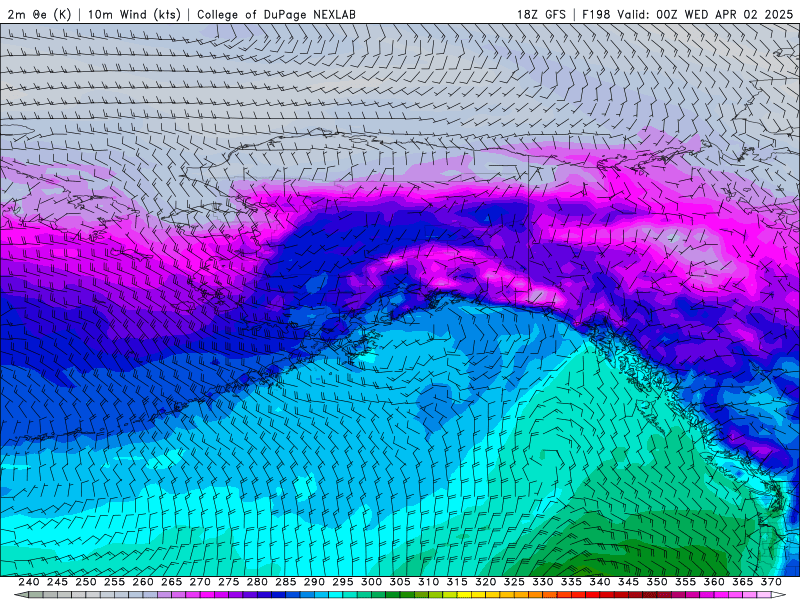Click the 265 colorbar scale label
This screenshot has width=800, height=600.
point(171,582)
